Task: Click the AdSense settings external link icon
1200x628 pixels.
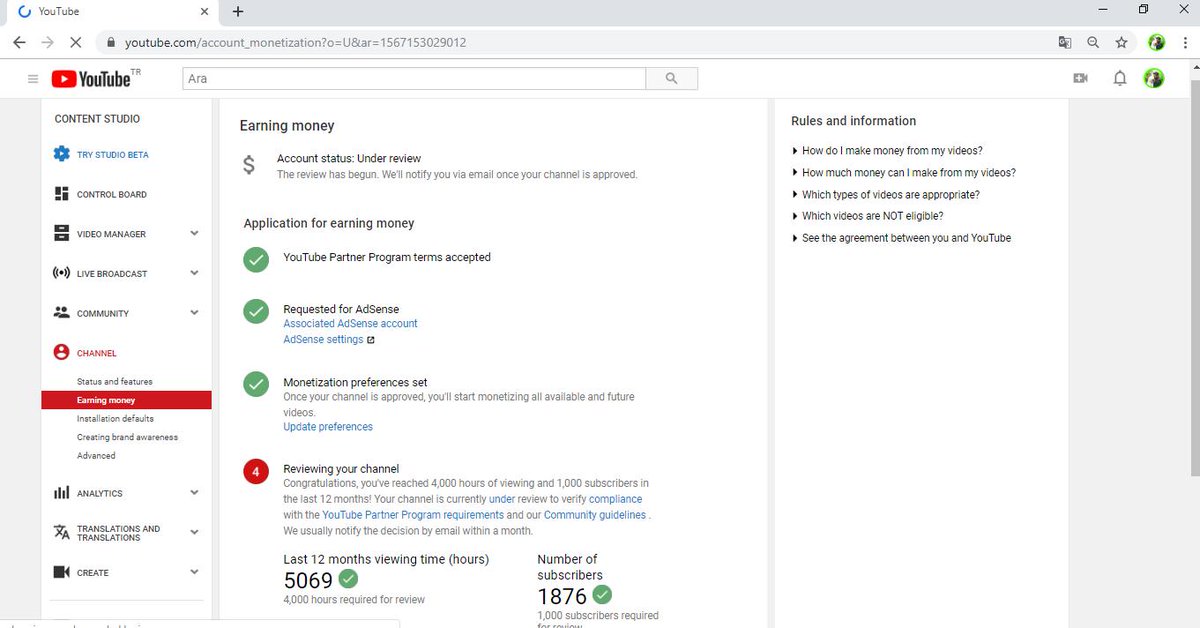Action: point(370,340)
